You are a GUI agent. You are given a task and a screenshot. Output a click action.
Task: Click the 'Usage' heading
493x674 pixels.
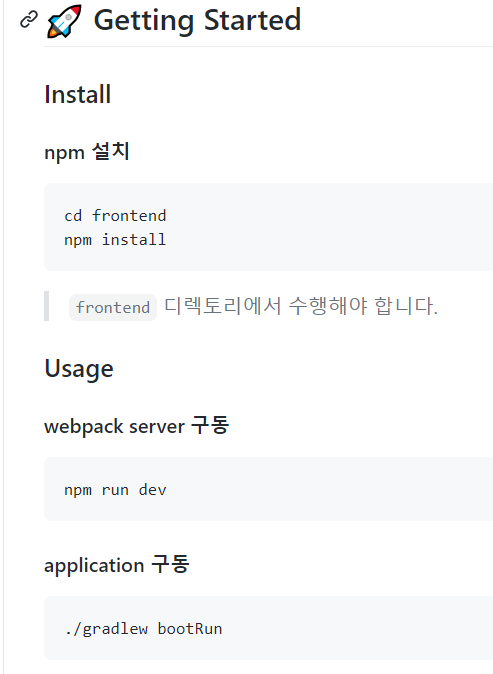tap(79, 369)
